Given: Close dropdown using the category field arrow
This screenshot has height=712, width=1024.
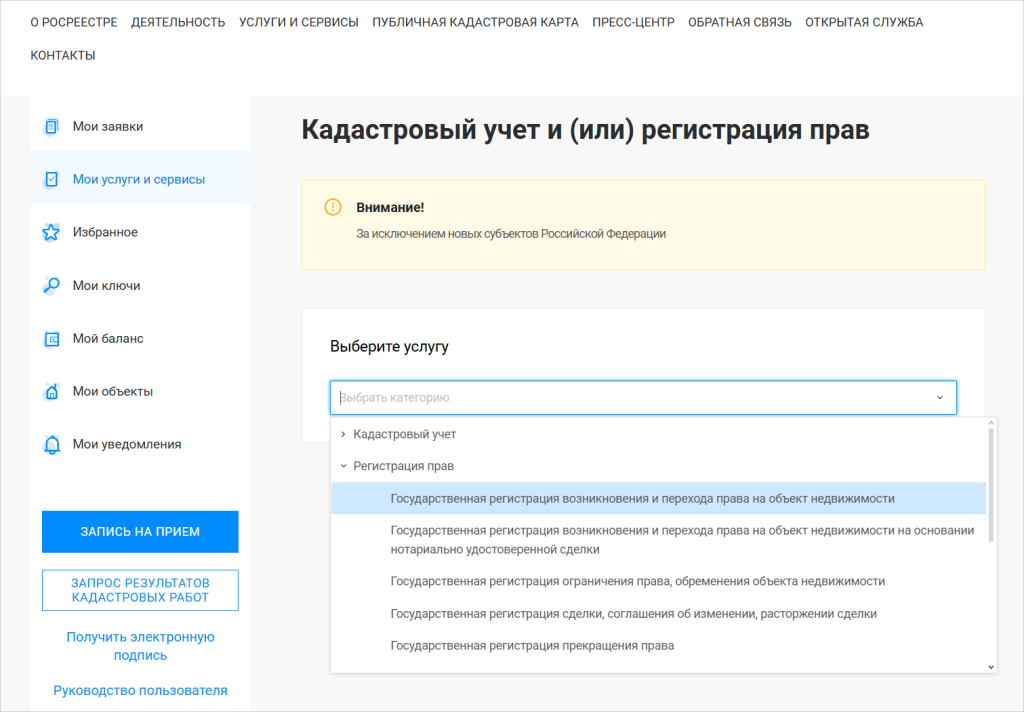Looking at the screenshot, I should pyautogui.click(x=939, y=398).
